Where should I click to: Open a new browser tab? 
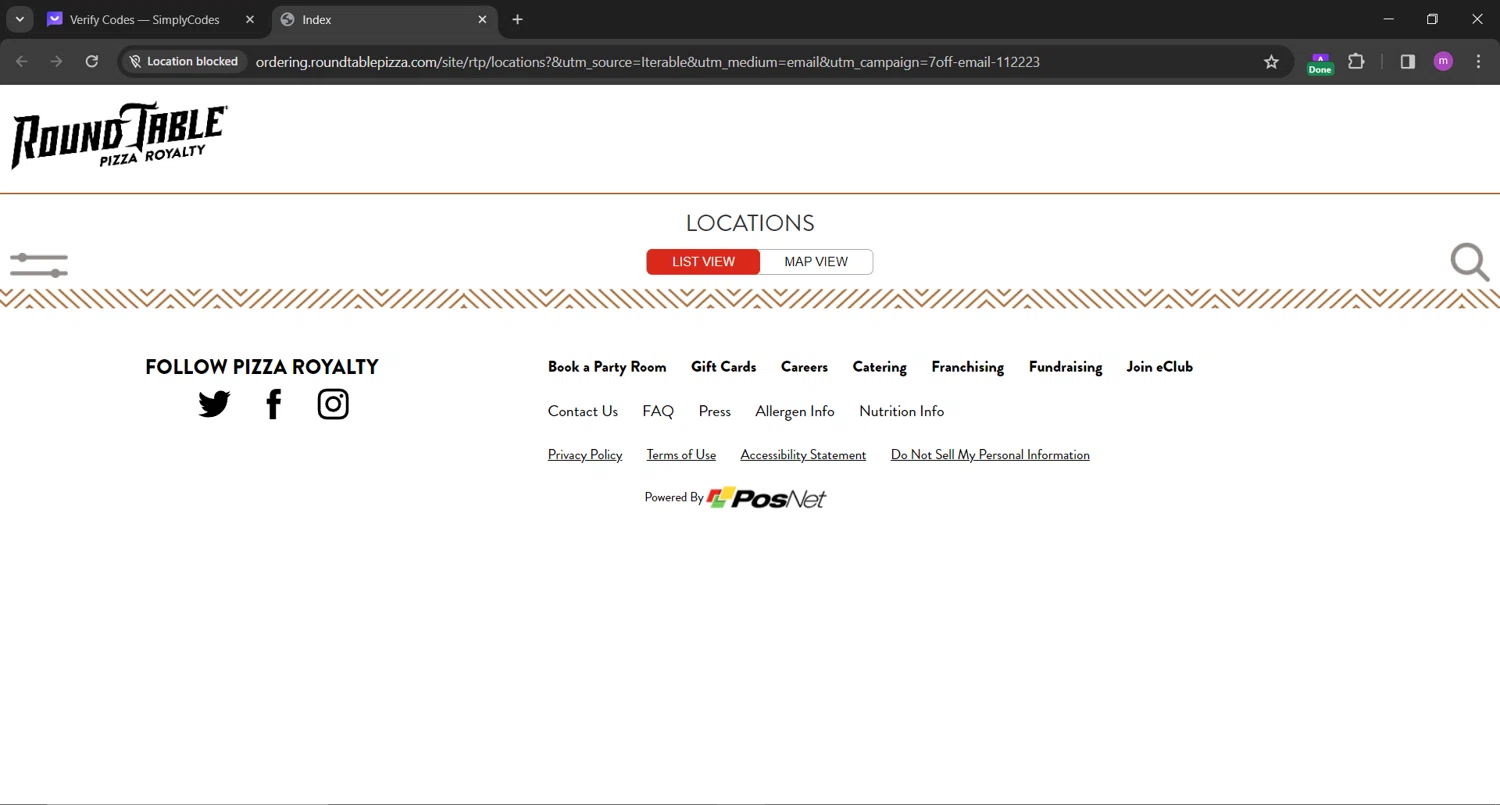[517, 20]
